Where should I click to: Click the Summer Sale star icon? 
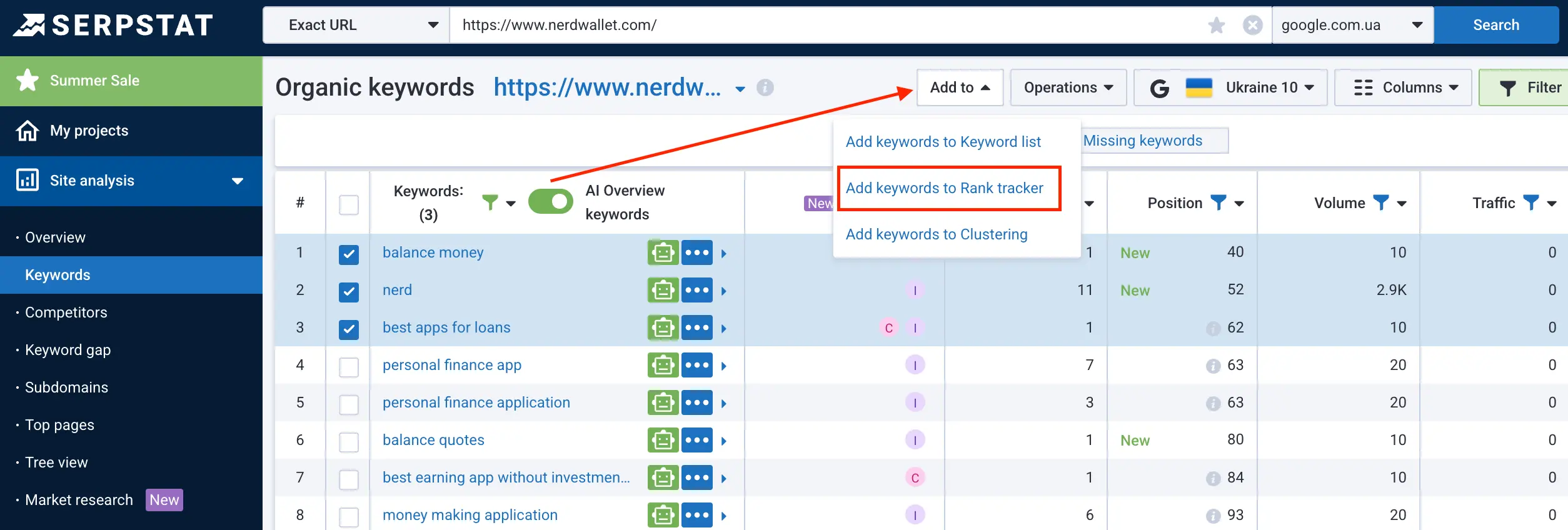[28, 81]
